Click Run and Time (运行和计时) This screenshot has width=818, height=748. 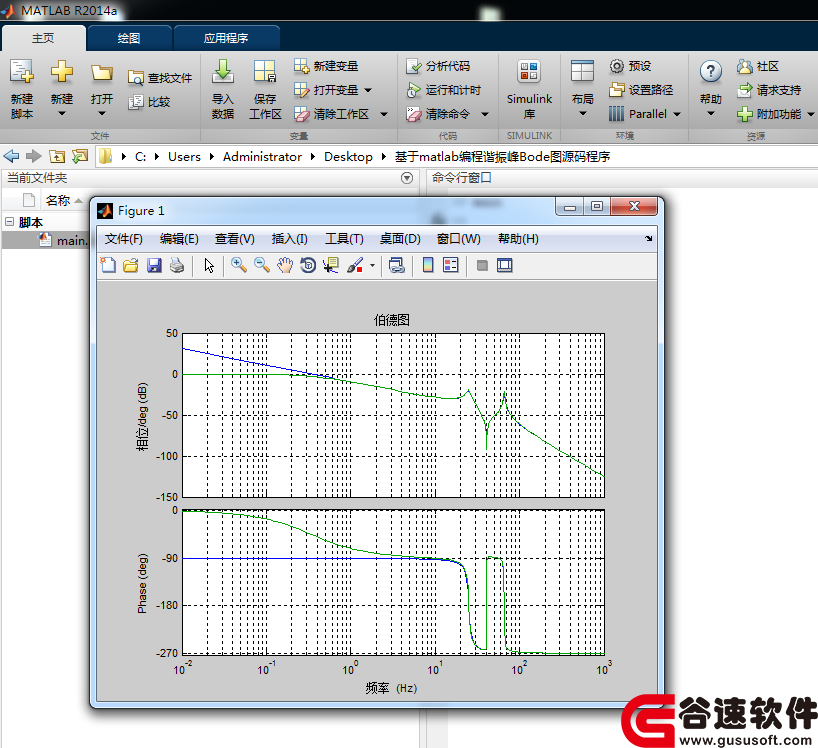tap(443, 90)
